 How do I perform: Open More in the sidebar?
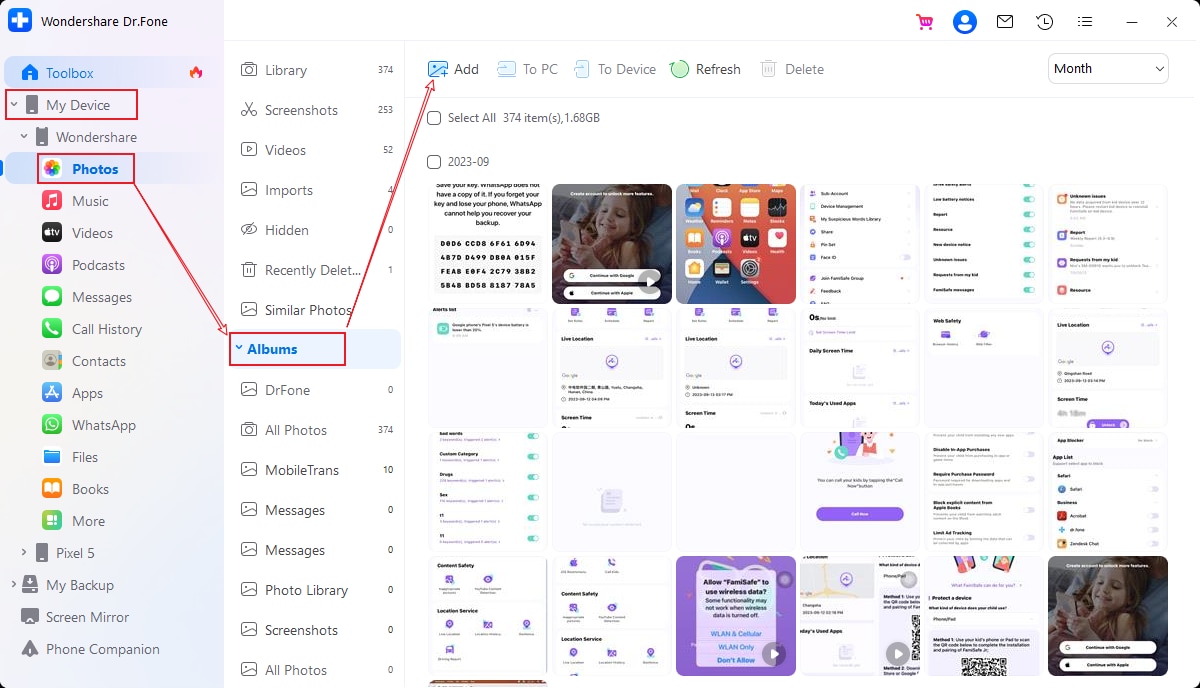(88, 521)
